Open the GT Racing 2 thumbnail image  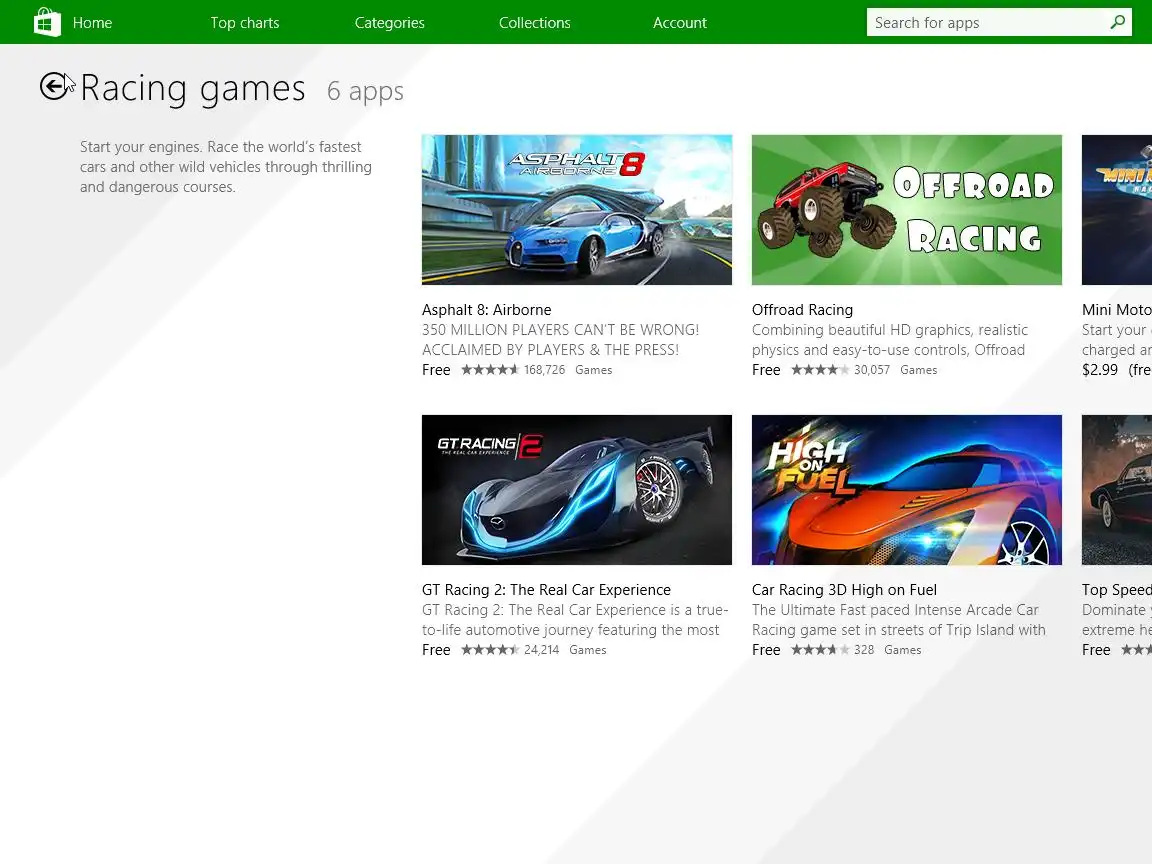pyautogui.click(x=577, y=490)
